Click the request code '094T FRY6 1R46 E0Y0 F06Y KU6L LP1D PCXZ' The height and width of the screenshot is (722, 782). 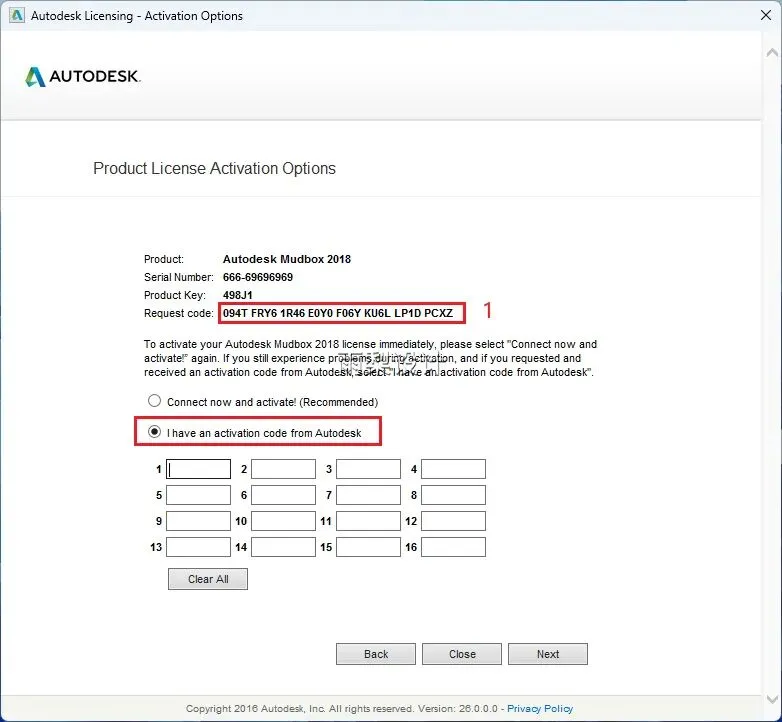coord(338,313)
